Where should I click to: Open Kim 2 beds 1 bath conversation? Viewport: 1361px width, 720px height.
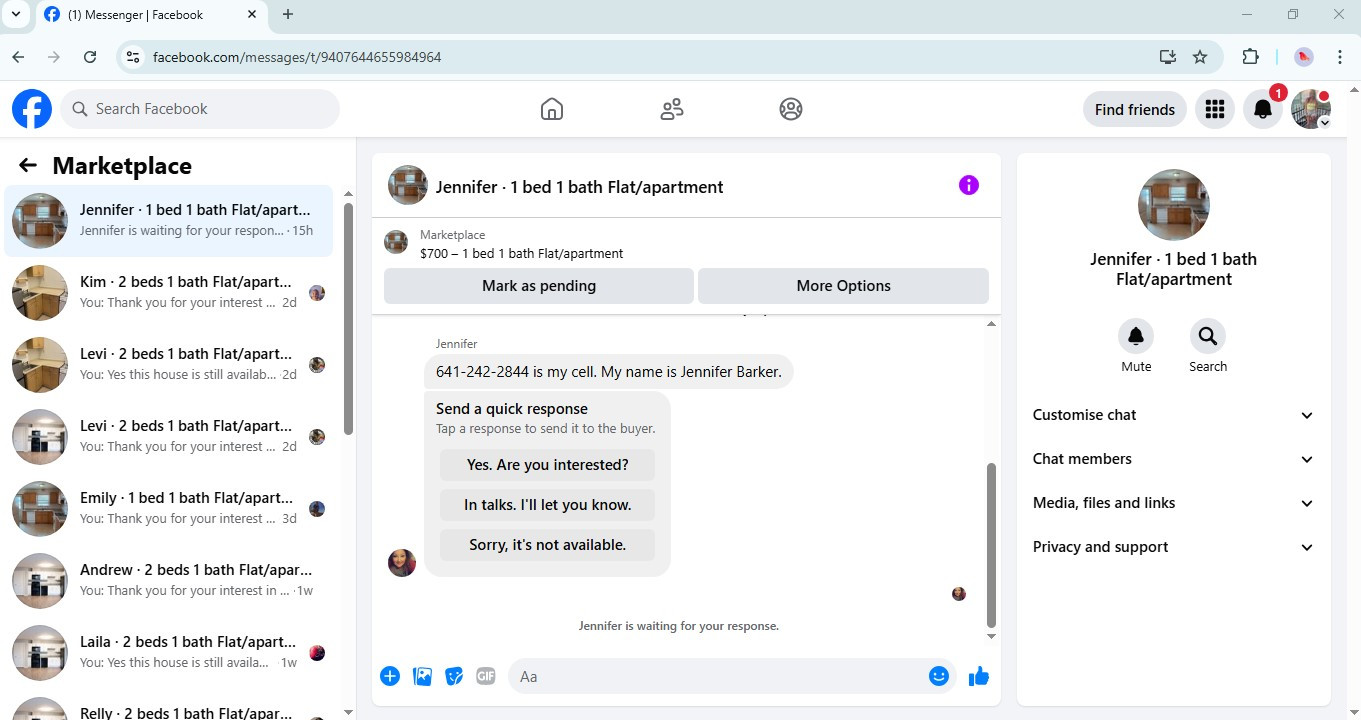[169, 293]
